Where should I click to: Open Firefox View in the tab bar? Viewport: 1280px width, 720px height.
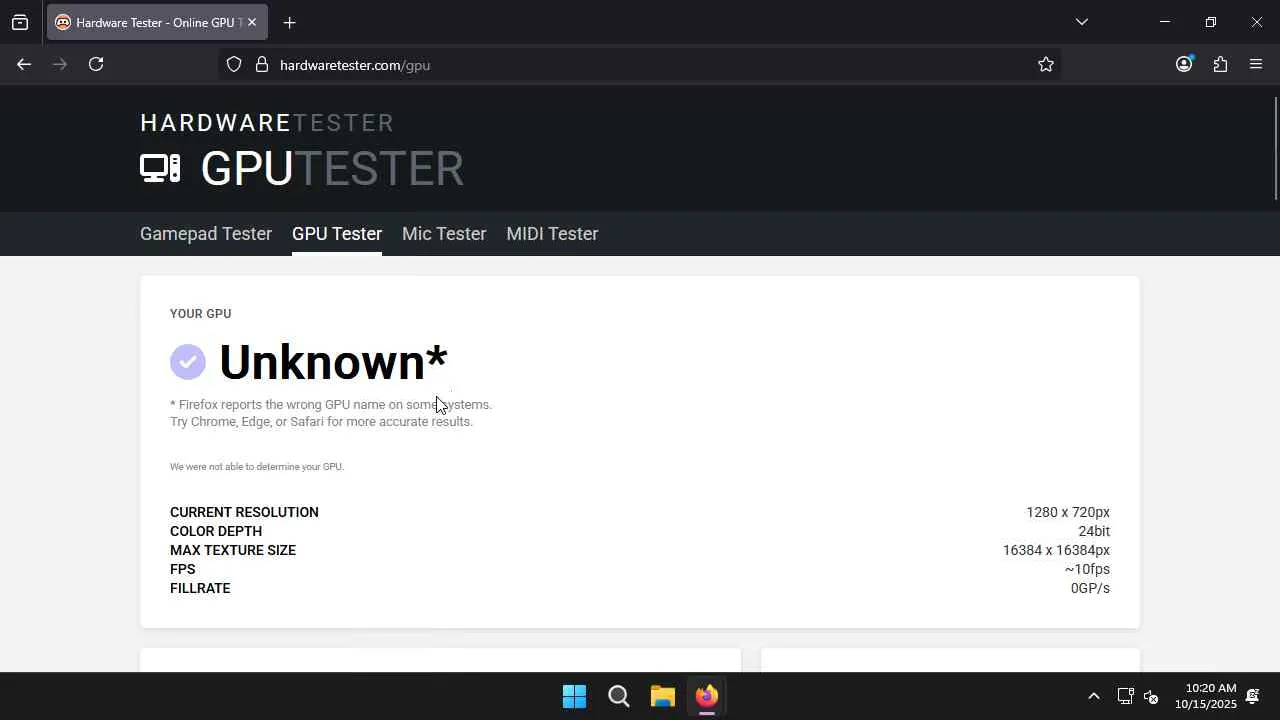tap(20, 22)
